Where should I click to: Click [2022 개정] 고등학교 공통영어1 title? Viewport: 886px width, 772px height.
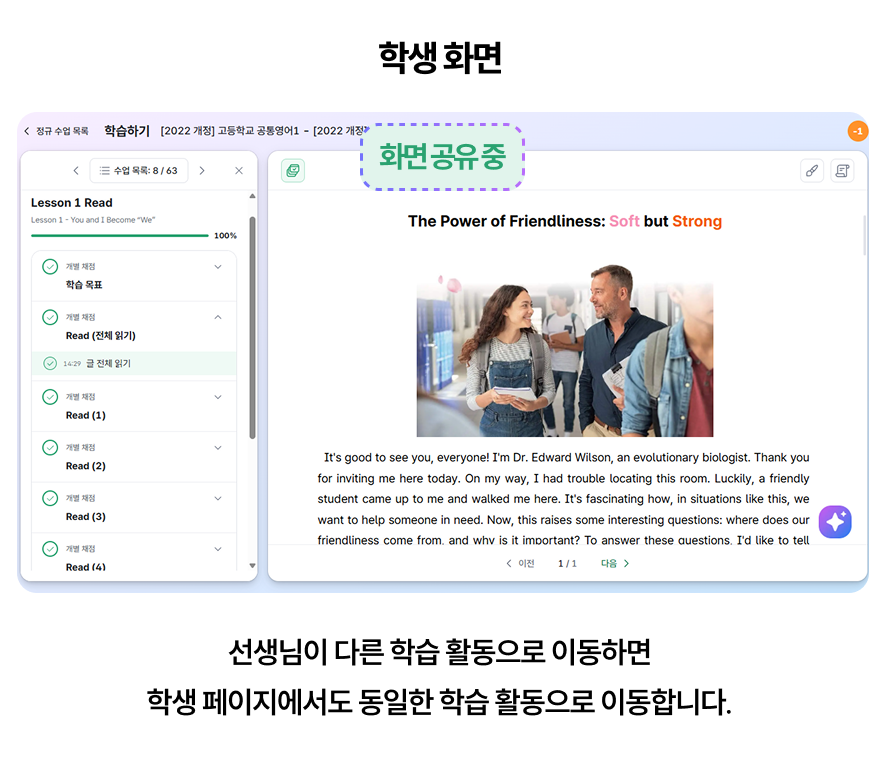coord(230,131)
